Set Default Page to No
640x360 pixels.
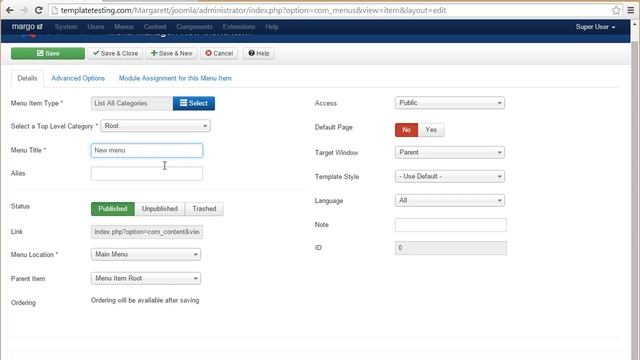[406, 130]
